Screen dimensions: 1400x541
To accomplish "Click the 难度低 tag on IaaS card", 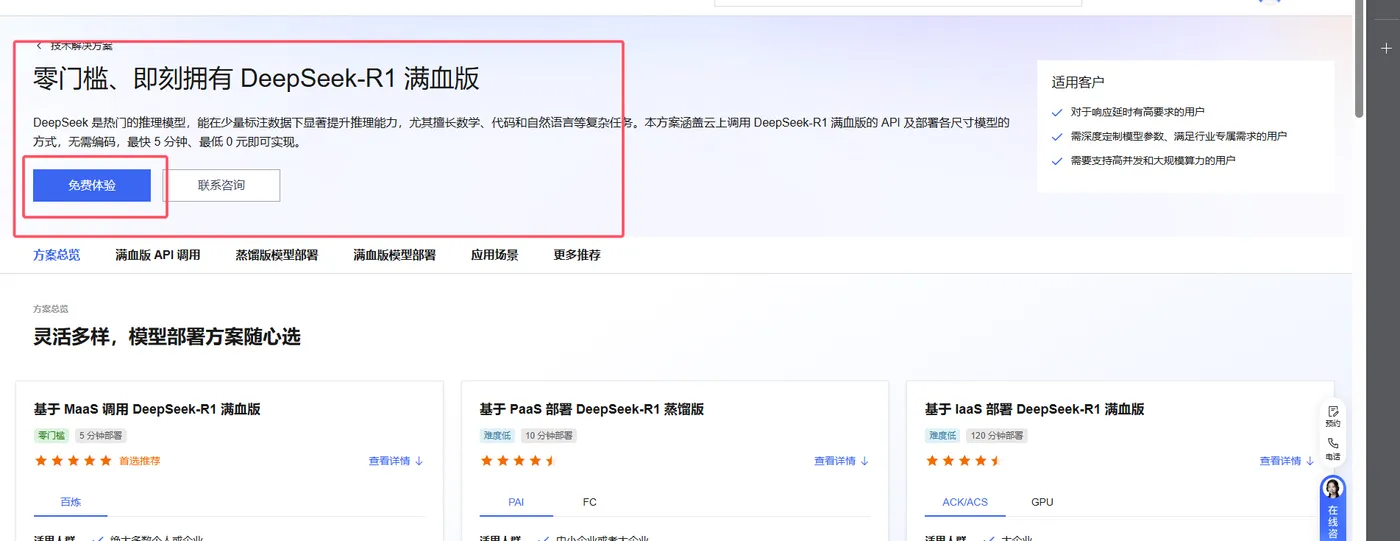I will click(943, 436).
